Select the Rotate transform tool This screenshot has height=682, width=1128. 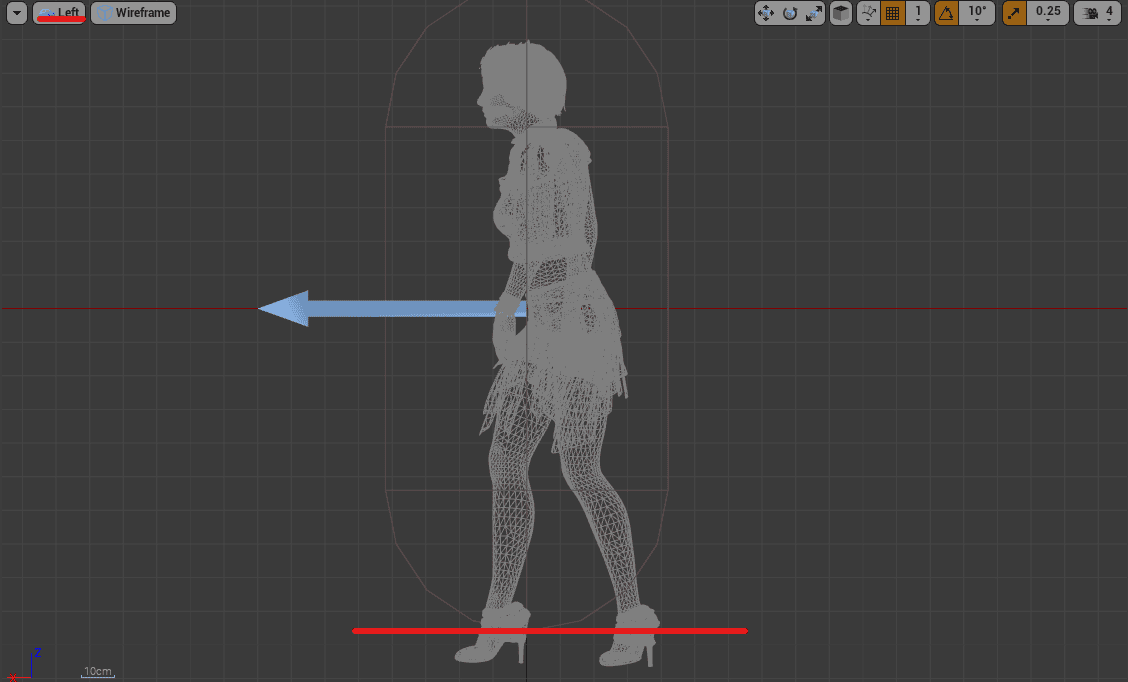coord(789,13)
